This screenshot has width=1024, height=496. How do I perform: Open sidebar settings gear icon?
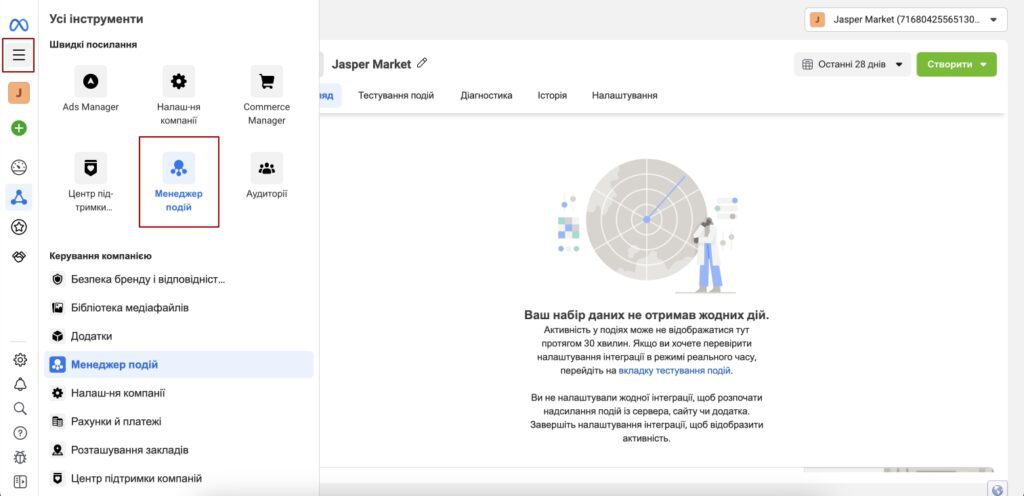coord(20,360)
